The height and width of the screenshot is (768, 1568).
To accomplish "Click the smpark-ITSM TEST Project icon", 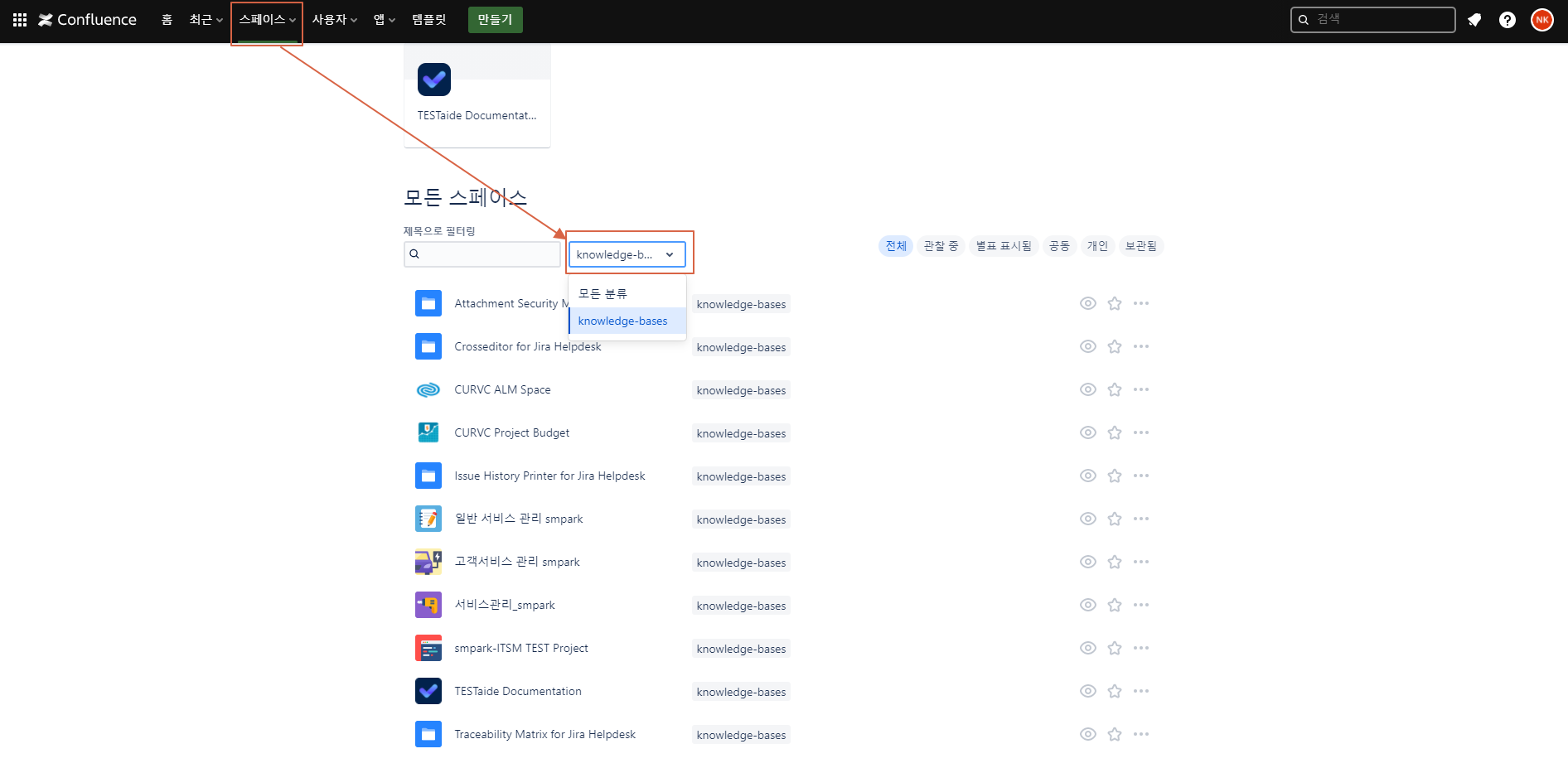I will click(x=428, y=648).
